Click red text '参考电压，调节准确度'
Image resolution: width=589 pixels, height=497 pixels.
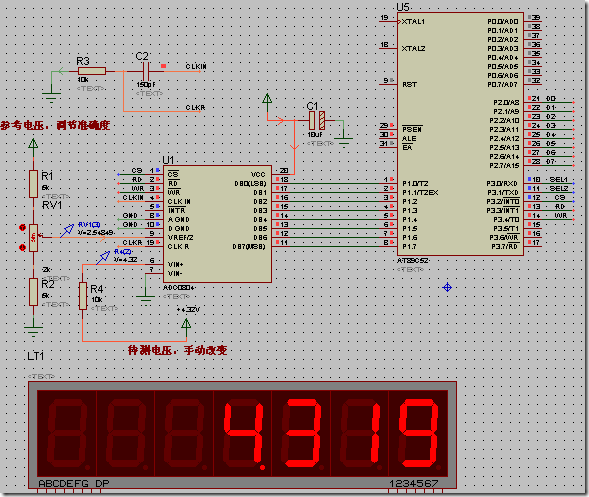pos(55,125)
